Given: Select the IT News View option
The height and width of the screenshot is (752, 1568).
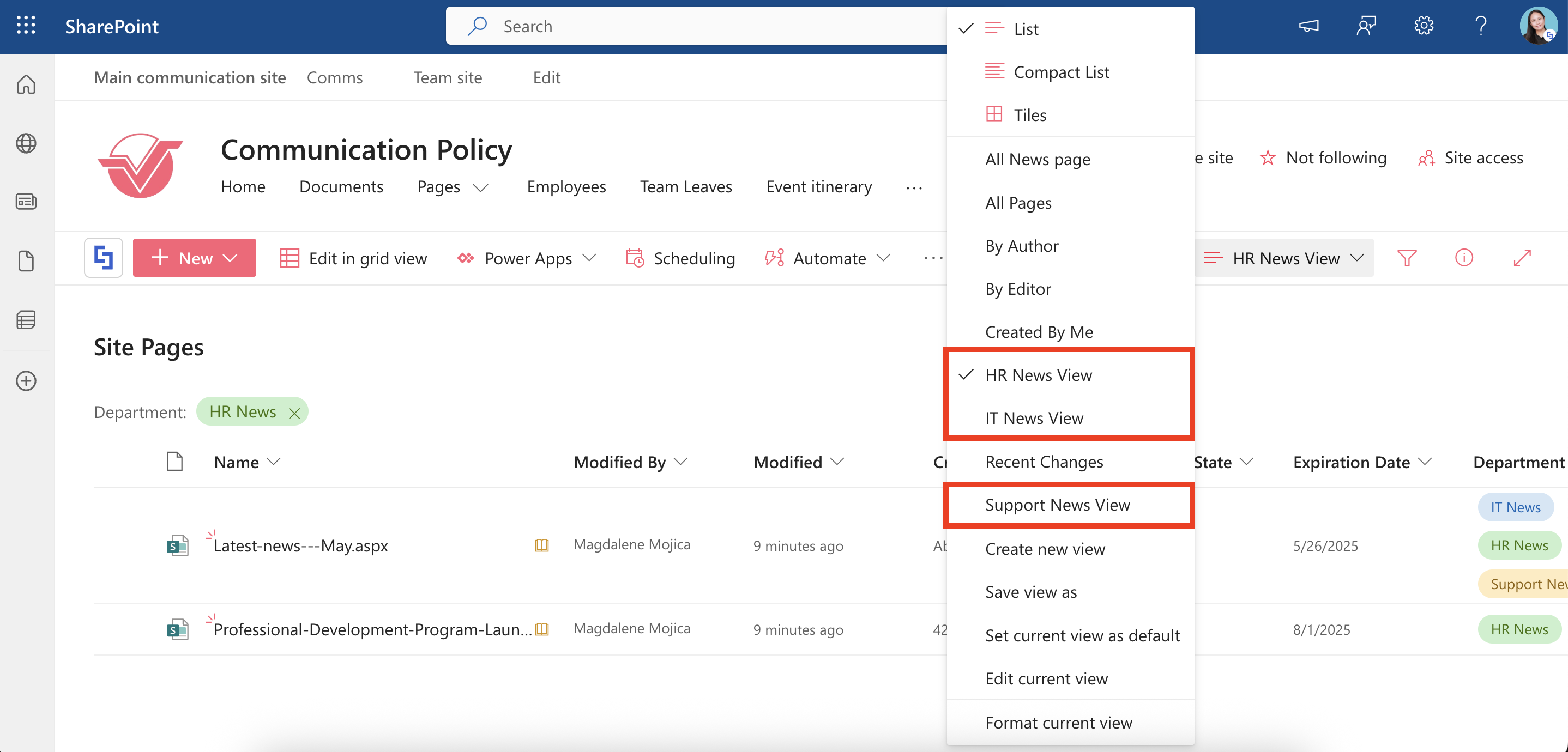Looking at the screenshot, I should tap(1034, 418).
